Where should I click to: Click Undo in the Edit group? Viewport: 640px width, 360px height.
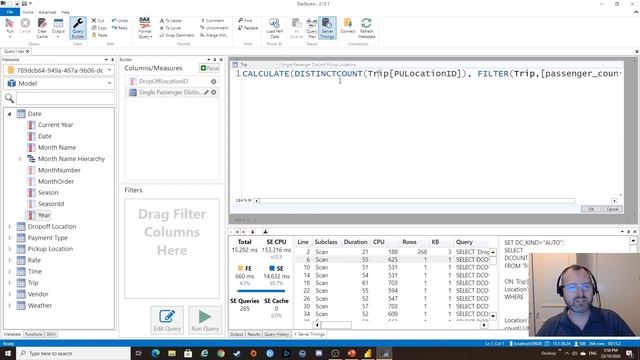pos(120,20)
